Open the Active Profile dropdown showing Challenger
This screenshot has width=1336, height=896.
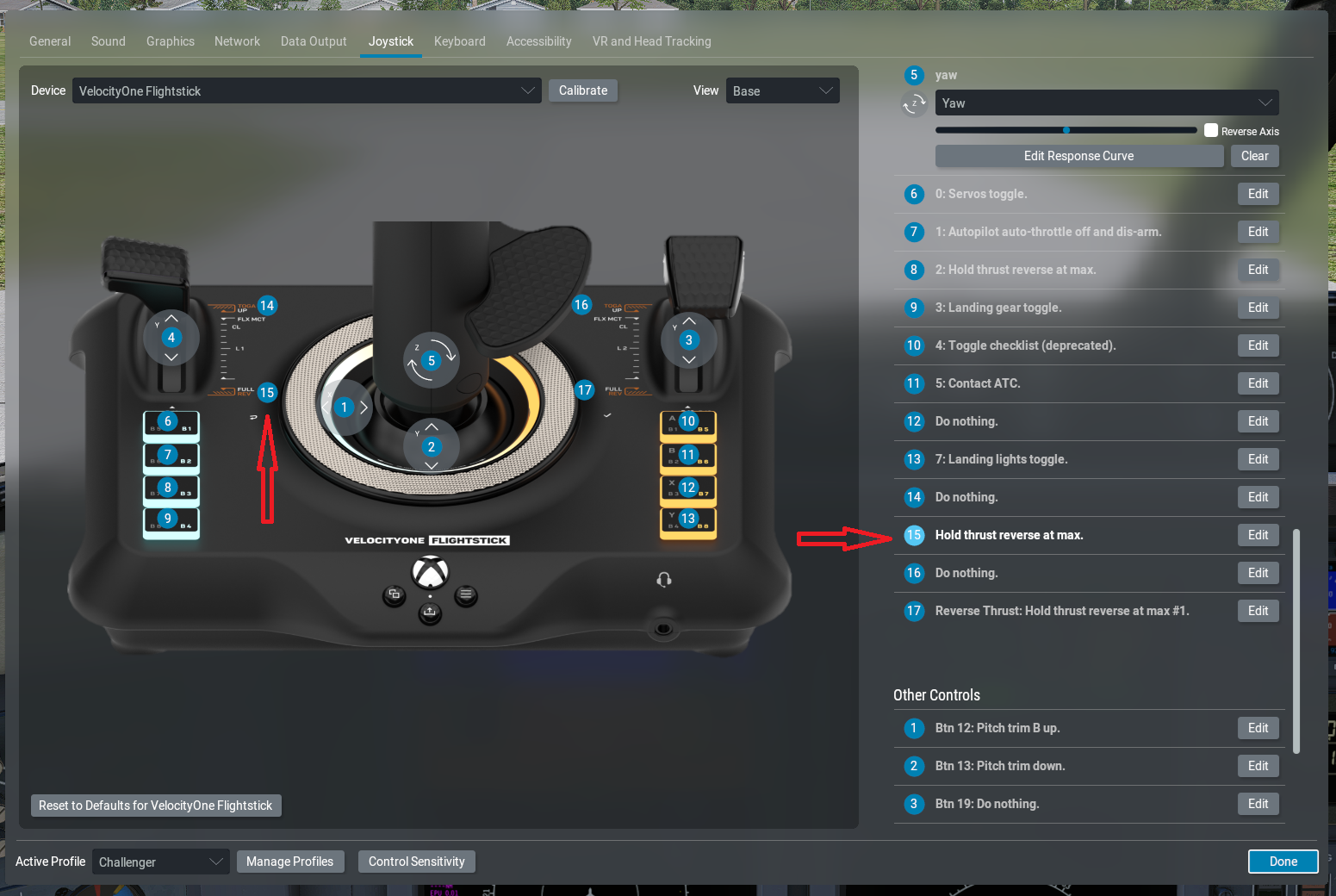pos(160,862)
